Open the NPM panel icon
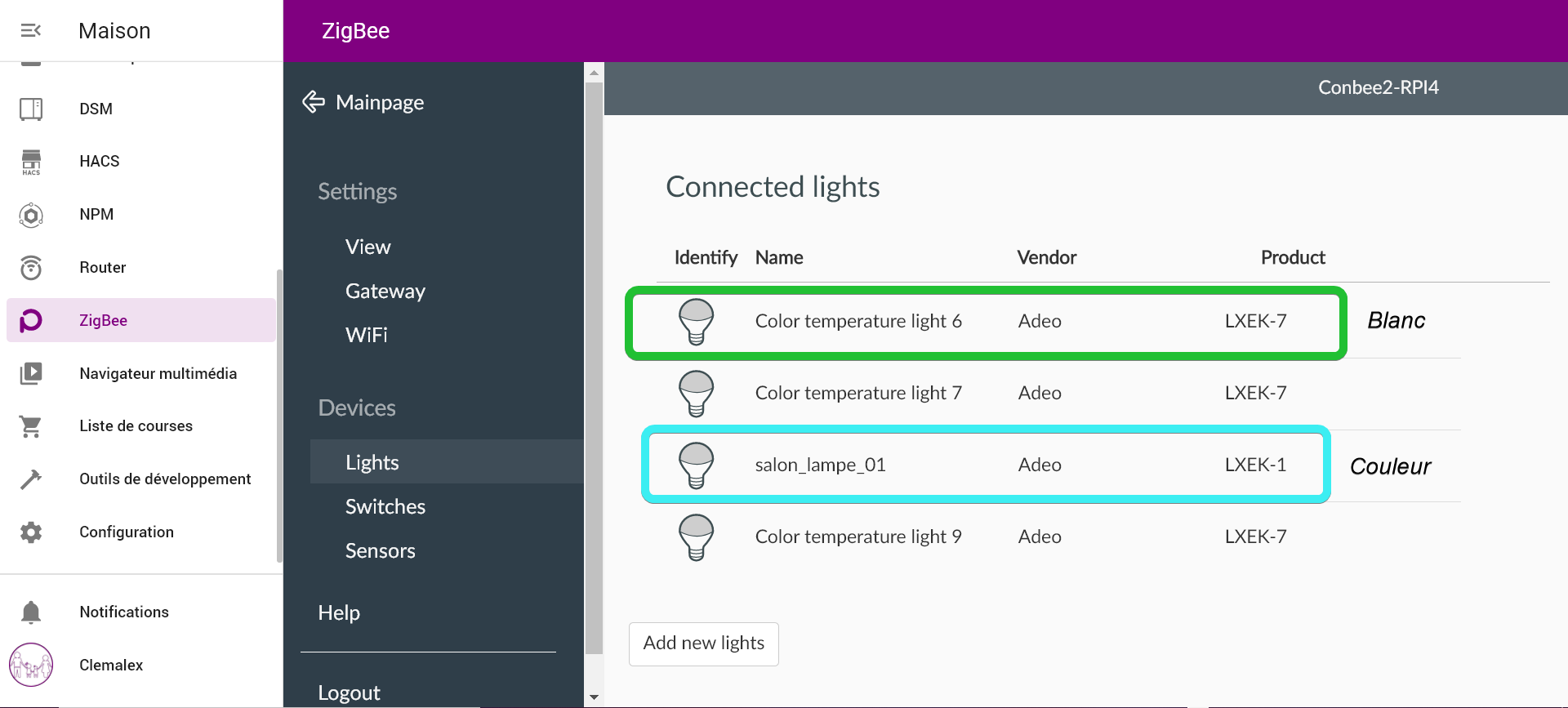Screen dimensions: 1568x708 coord(31,215)
